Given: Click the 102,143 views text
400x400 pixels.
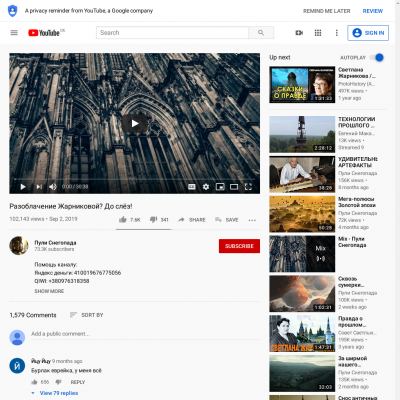Looking at the screenshot, I should (26, 219).
